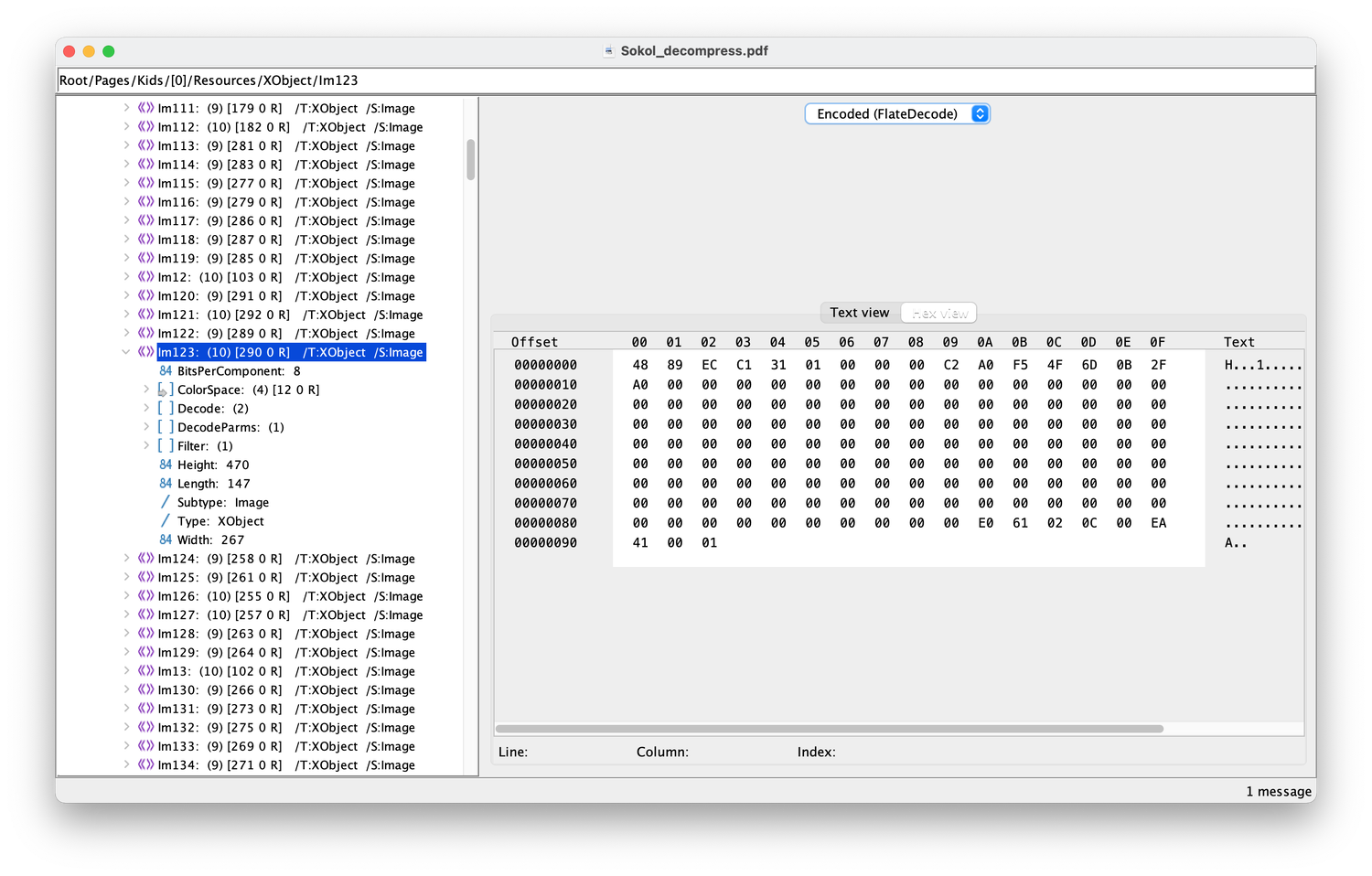Viewport: 1372px width, 876px height.
Task: Click the array icon beside Decode
Action: pos(166,408)
